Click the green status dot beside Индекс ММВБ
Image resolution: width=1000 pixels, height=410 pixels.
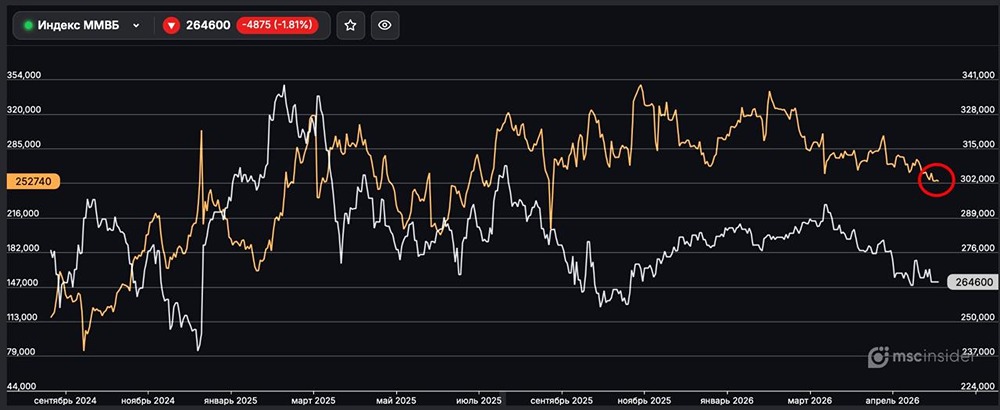(x=28, y=26)
